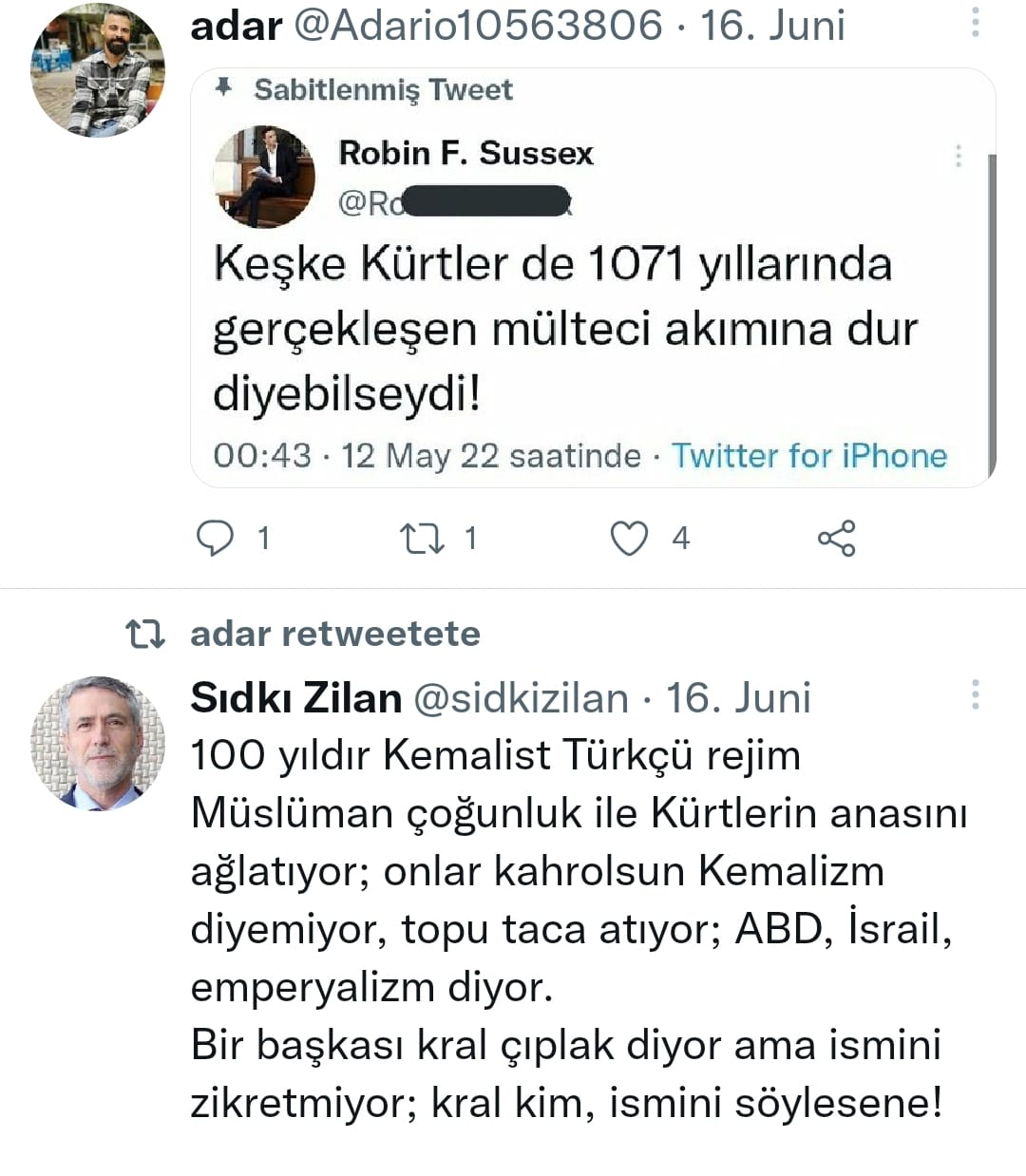
Task: Click the Robin F. Sussex name
Action: click(x=465, y=153)
